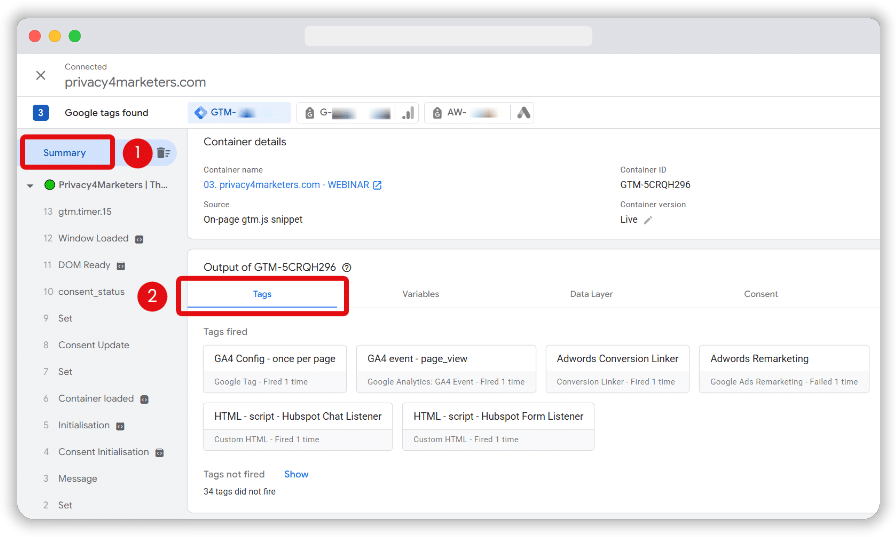
Task: Open the Adwords Remarketing tag card
Action: click(784, 369)
